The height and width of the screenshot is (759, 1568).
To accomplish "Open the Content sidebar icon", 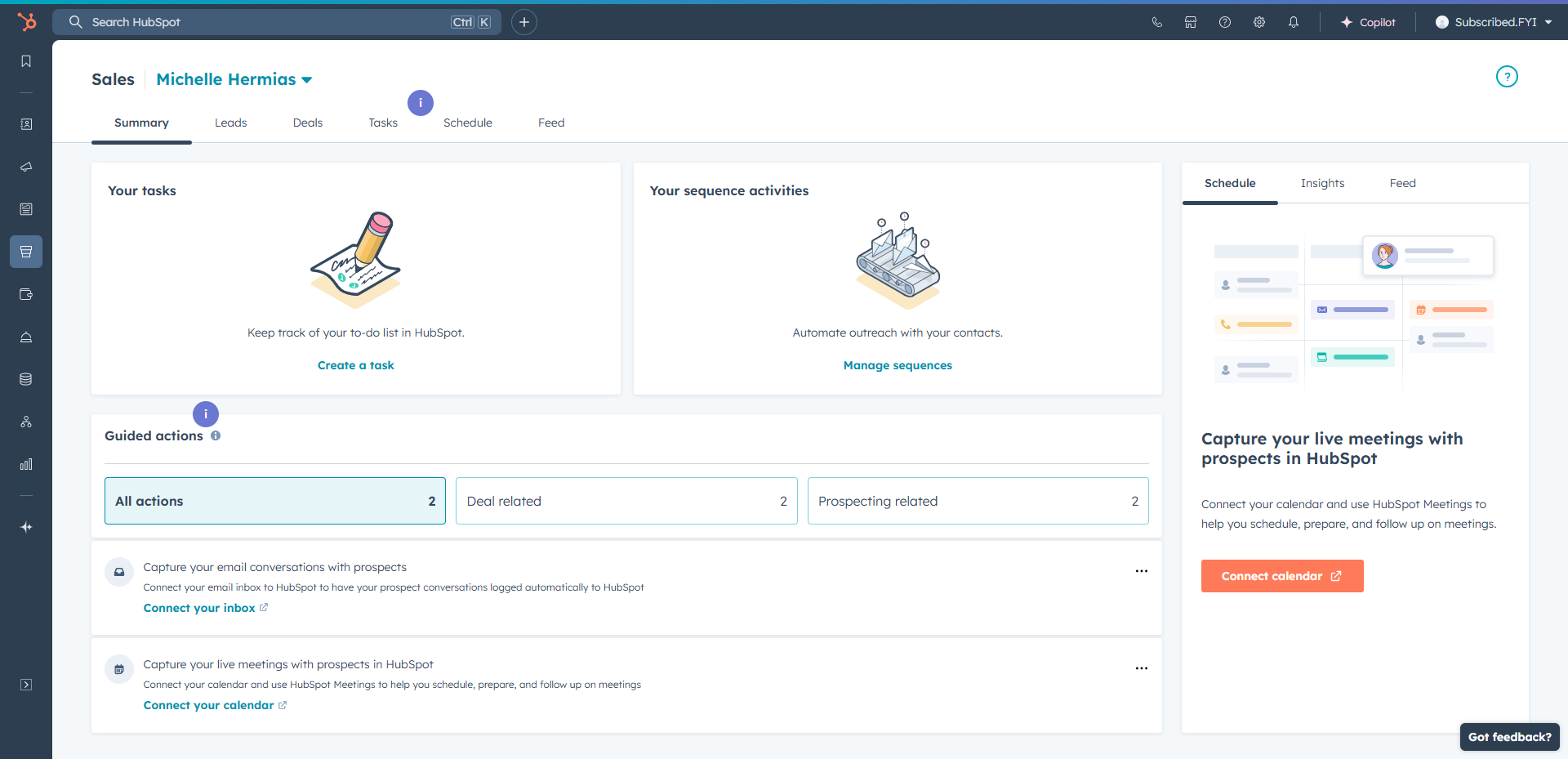I will click(26, 209).
